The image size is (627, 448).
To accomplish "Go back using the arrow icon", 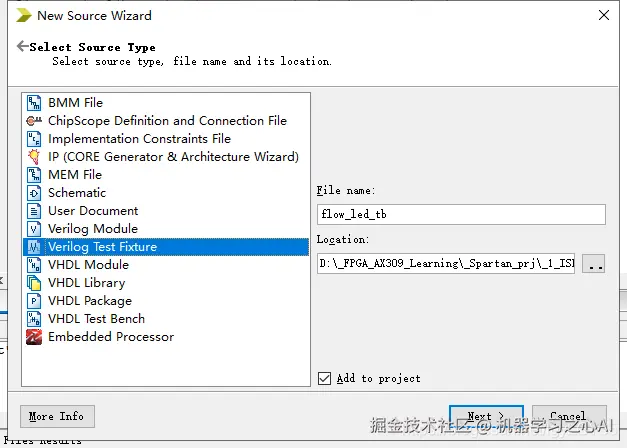I will pyautogui.click(x=22, y=46).
